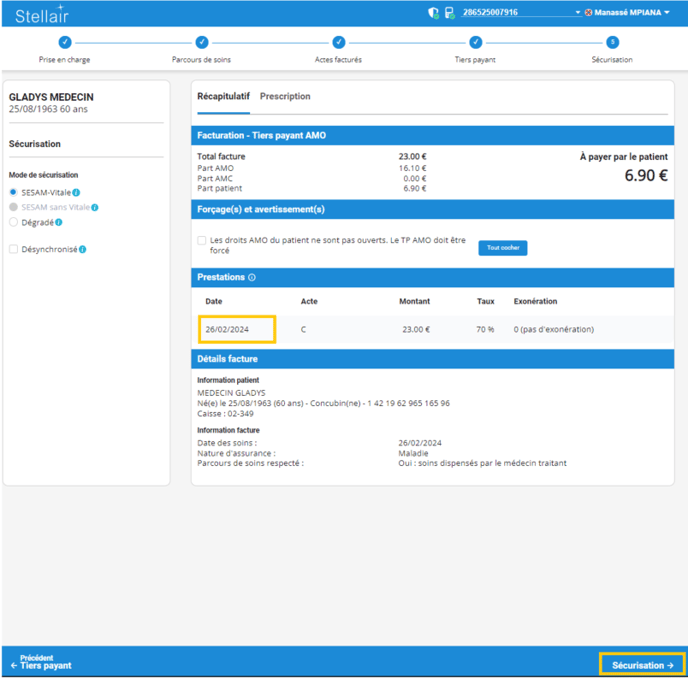Open the info icon next to SESAM sans Vitale

point(95,207)
